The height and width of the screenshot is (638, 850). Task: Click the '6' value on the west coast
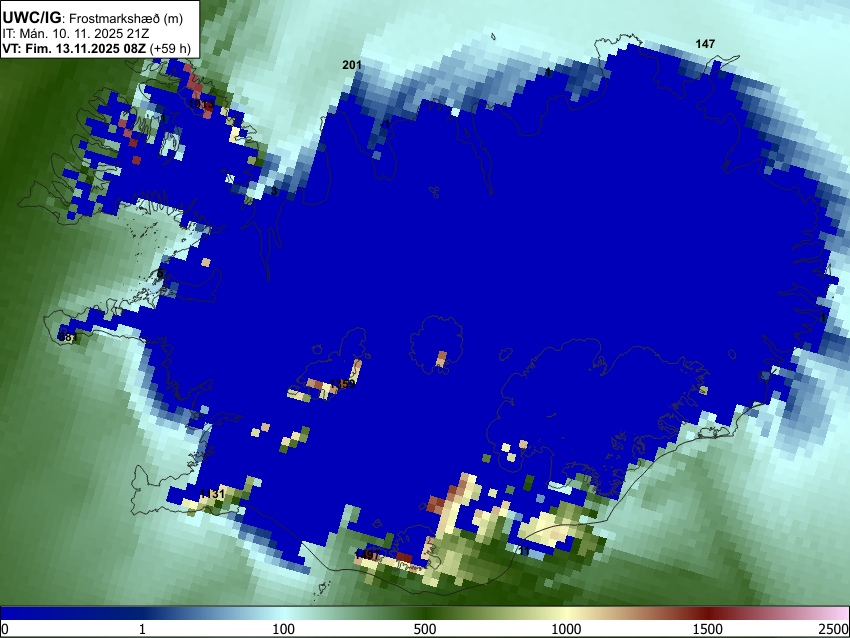pos(160,274)
